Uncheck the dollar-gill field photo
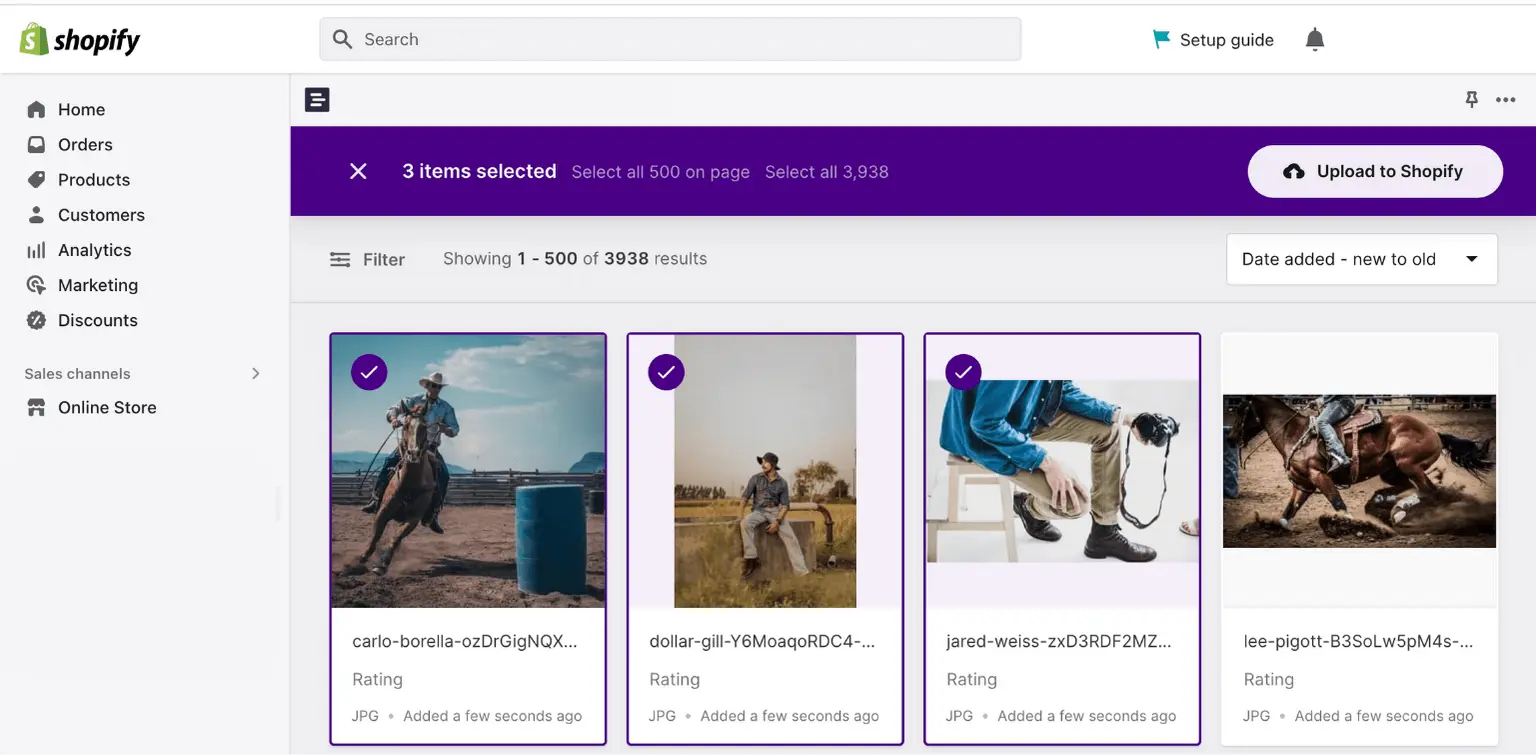Viewport: 1536px width, 755px height. tap(666, 372)
